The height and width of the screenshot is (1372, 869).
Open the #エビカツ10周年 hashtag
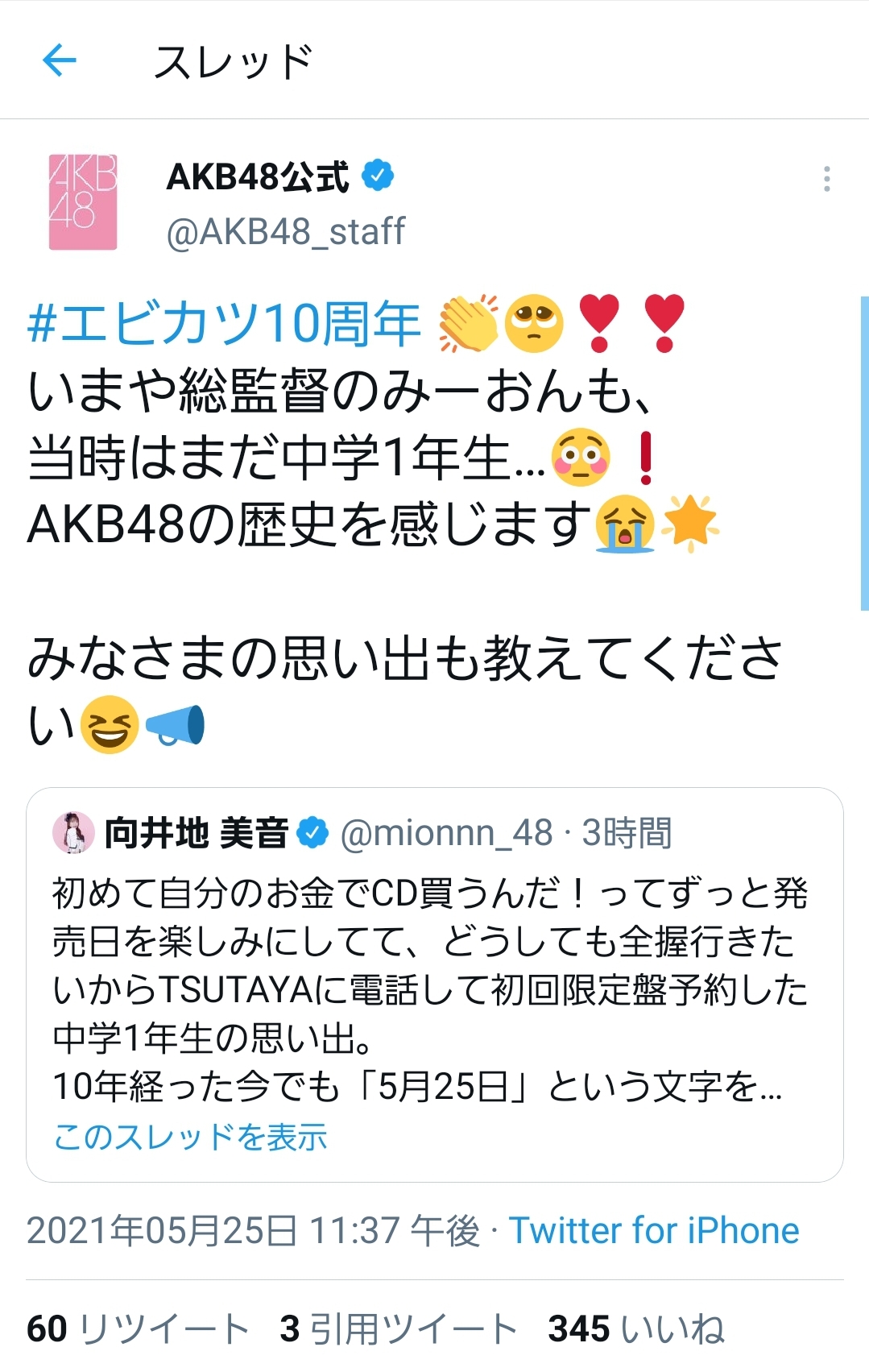(x=224, y=323)
